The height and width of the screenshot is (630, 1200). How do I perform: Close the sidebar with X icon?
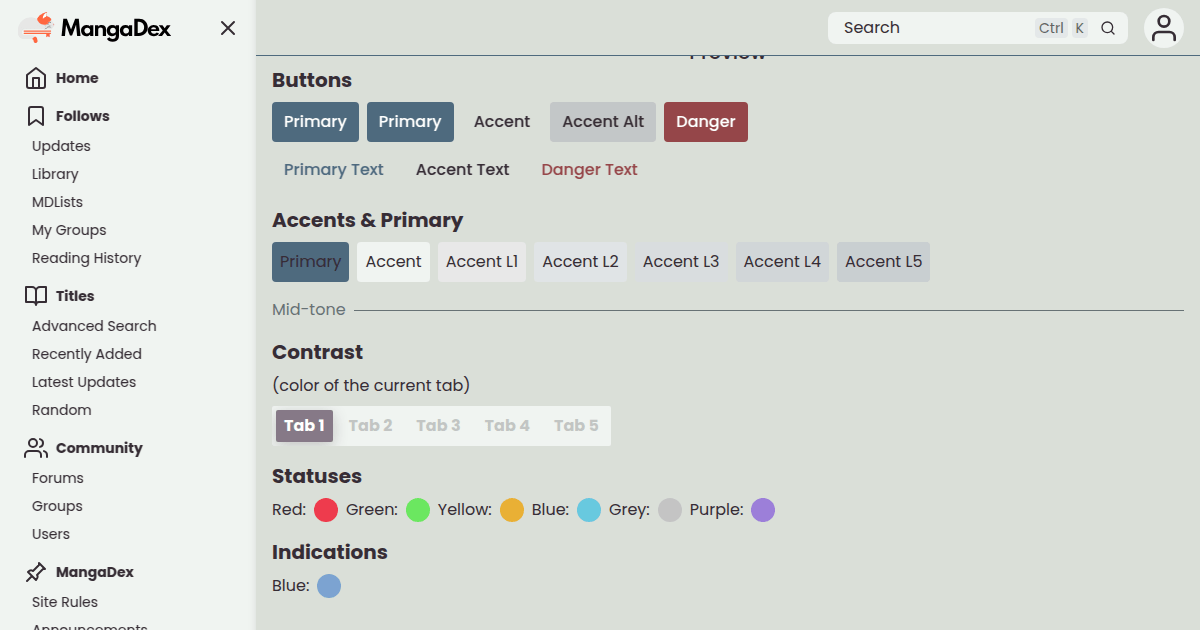point(228,28)
